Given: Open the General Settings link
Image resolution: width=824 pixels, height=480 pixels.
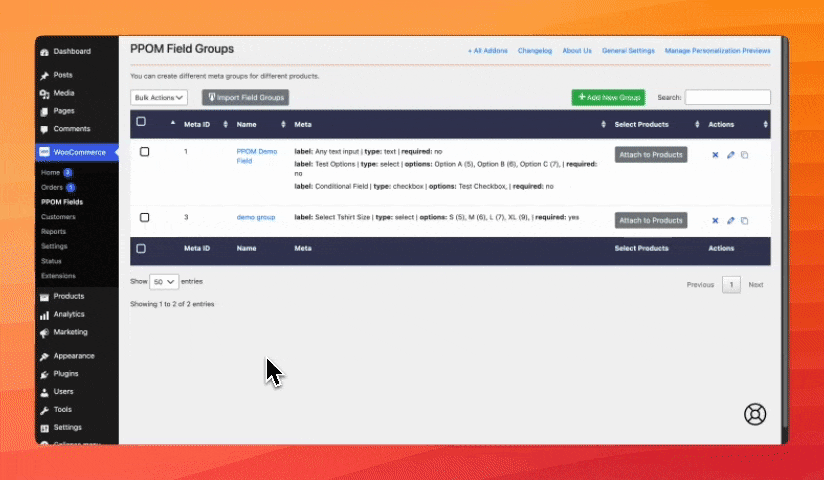Looking at the screenshot, I should point(629,51).
